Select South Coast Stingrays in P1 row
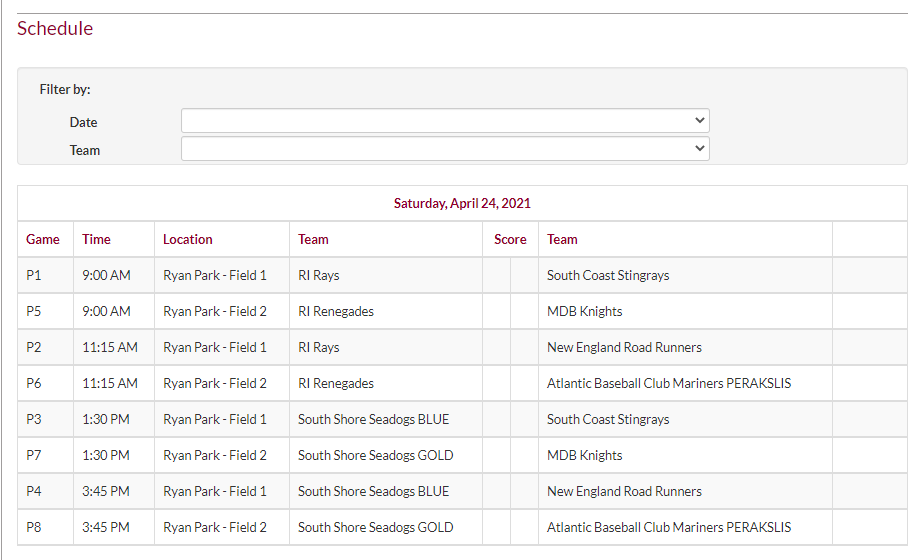The image size is (923, 560). 608,275
